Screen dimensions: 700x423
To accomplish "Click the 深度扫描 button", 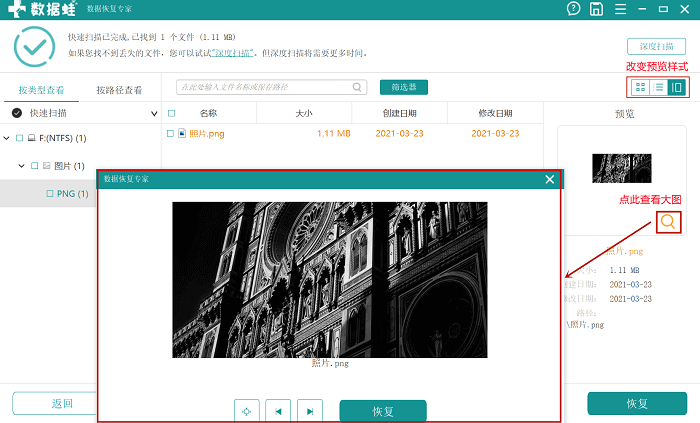I will [x=656, y=46].
